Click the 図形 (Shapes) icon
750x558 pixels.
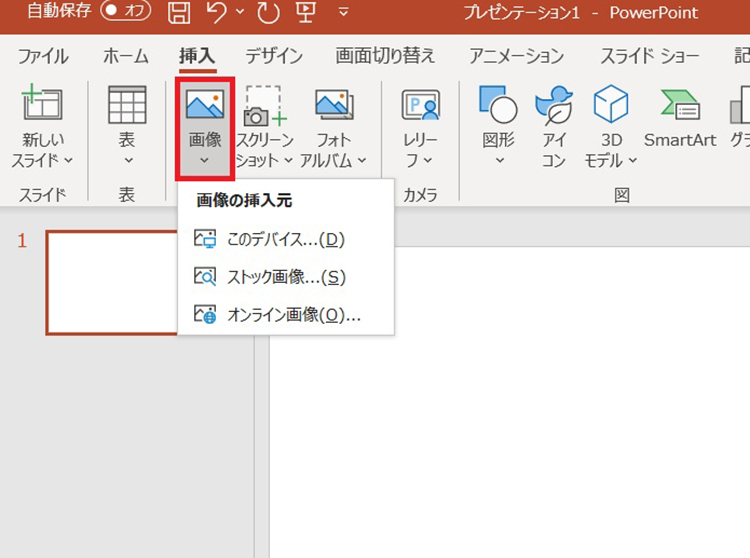click(x=498, y=104)
